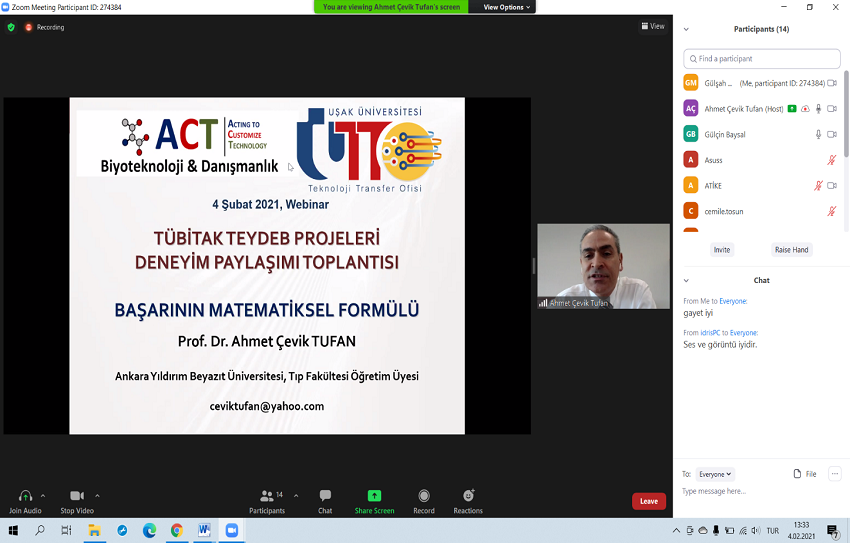Attach a file using the chat File icon
The width and height of the screenshot is (850, 543).
tap(805, 474)
